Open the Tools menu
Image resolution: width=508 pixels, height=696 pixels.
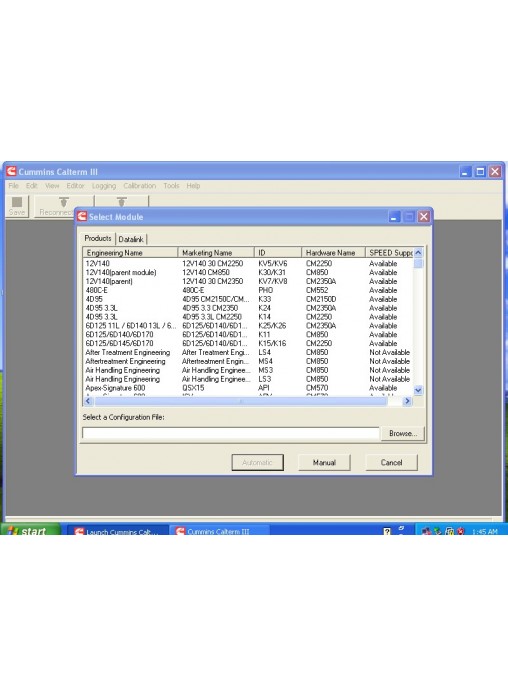(x=171, y=186)
